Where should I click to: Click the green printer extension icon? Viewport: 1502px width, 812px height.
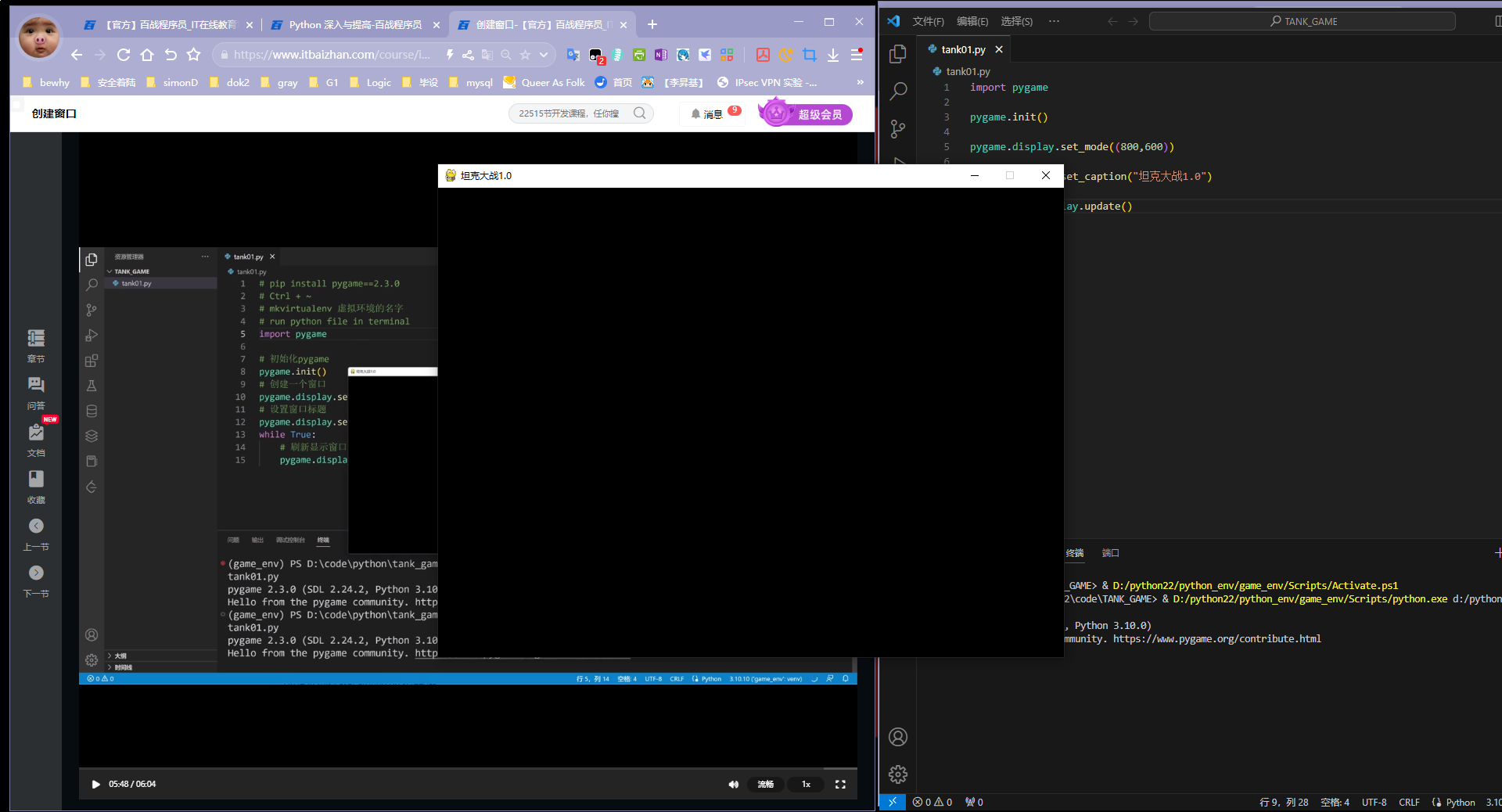pos(639,55)
